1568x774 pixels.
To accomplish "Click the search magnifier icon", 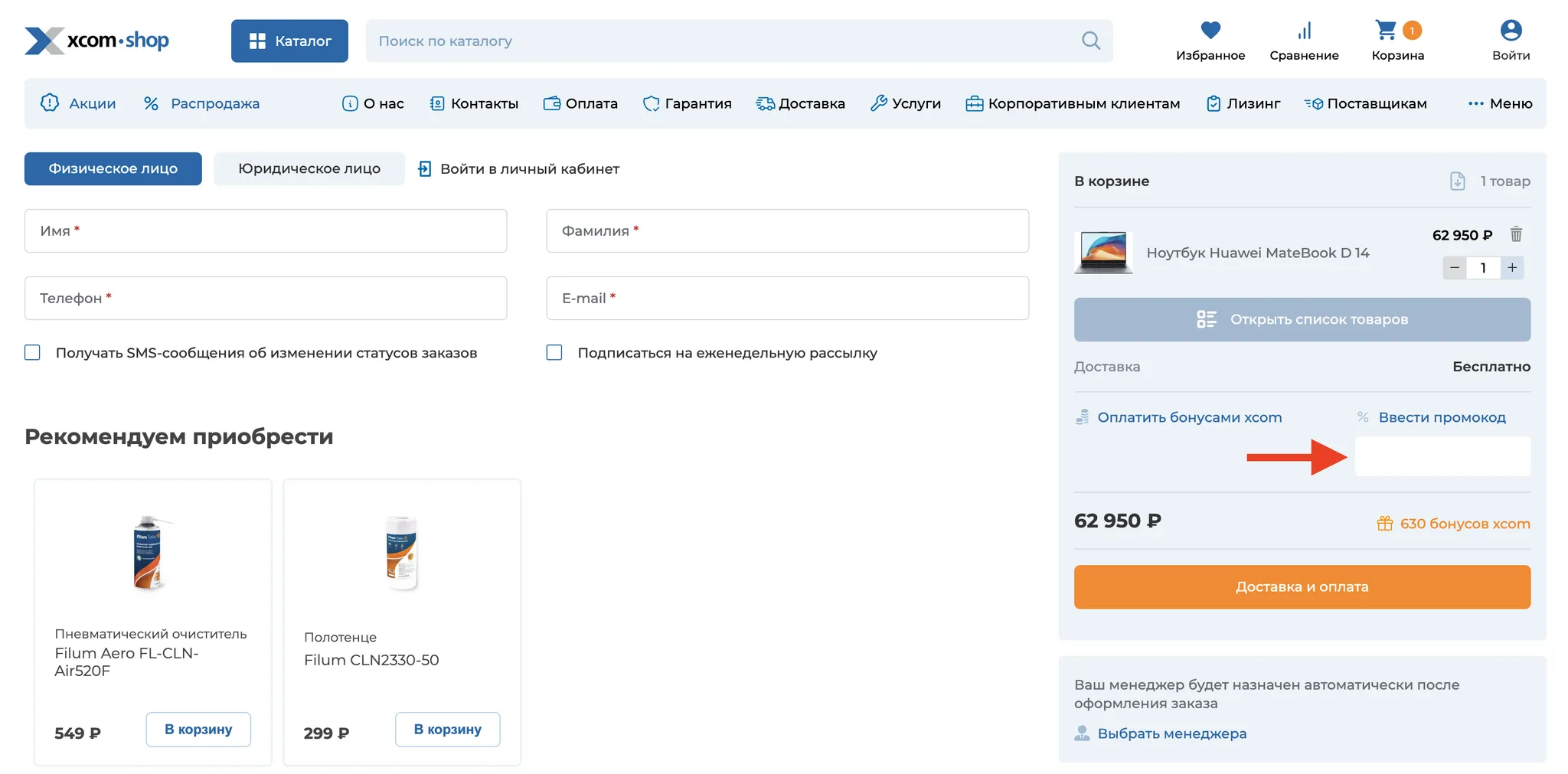I will tap(1090, 41).
